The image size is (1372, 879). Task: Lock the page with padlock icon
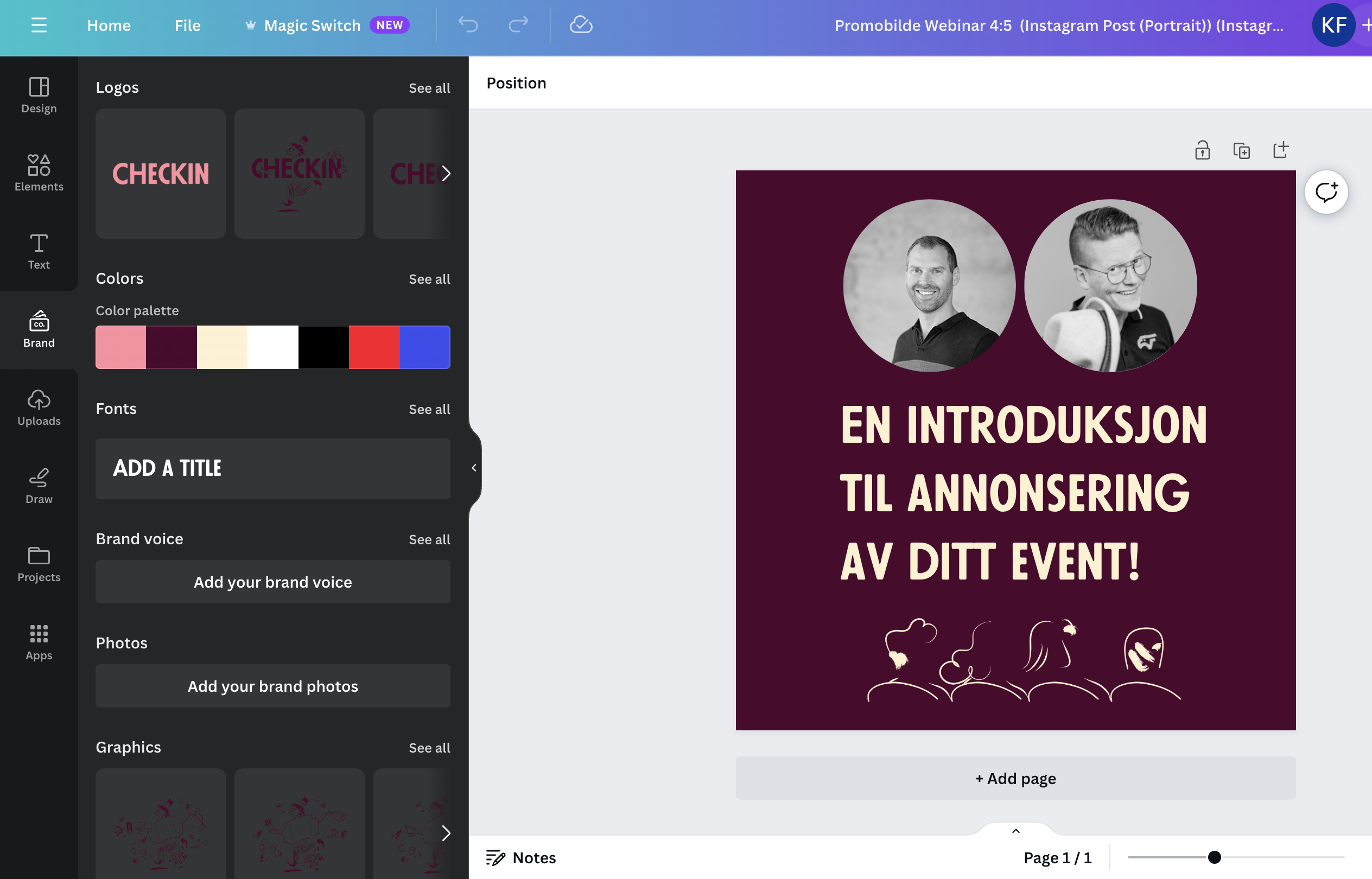point(1202,150)
